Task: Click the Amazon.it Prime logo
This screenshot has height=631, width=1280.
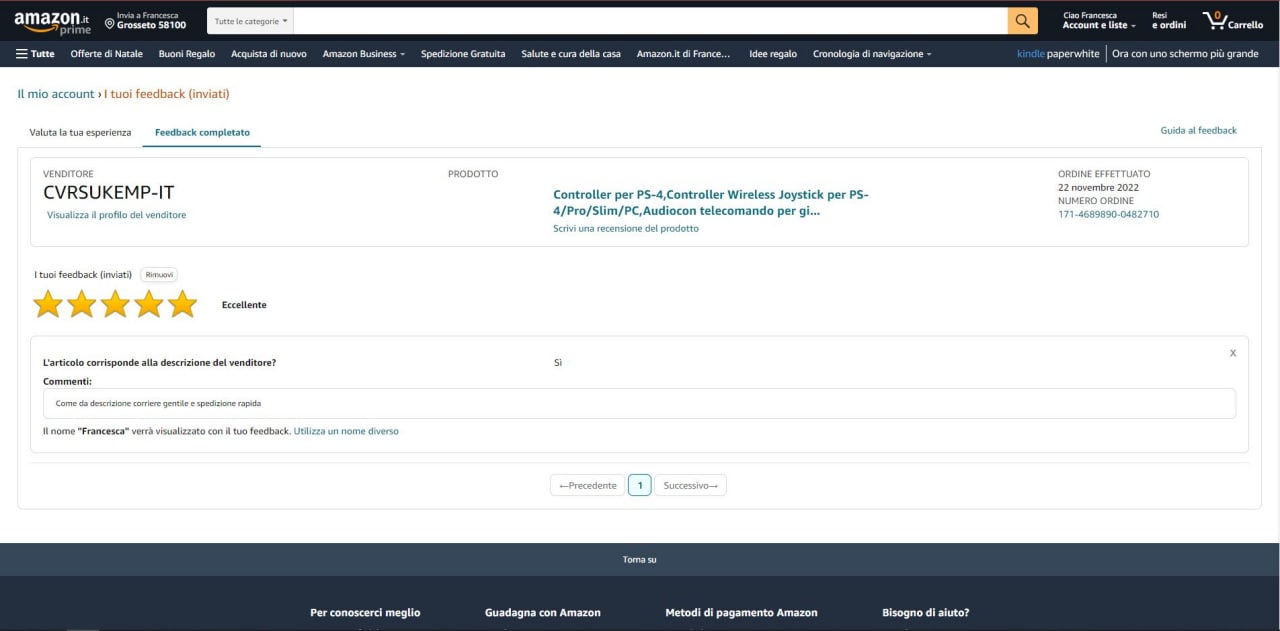Action: coord(52,22)
